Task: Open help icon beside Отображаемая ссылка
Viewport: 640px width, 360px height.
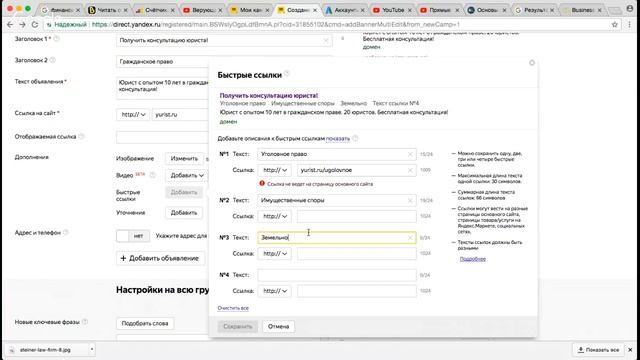Action: pyautogui.click(x=81, y=136)
